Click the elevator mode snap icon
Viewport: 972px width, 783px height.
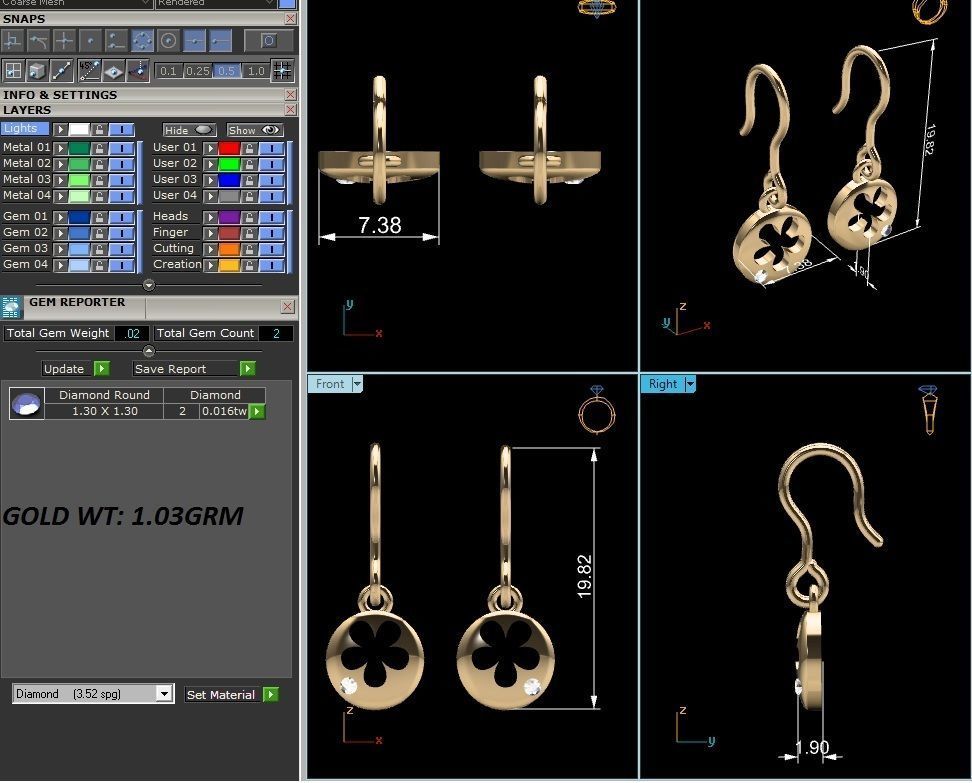pyautogui.click(x=138, y=71)
